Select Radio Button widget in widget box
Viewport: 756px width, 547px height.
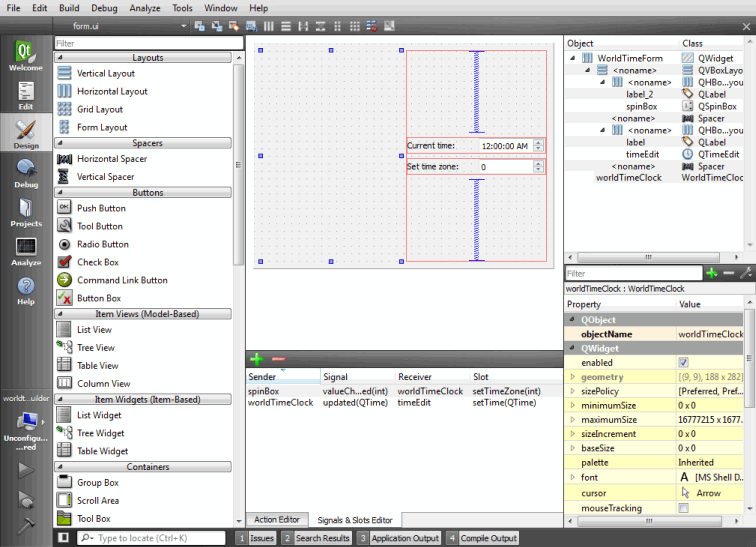tap(102, 244)
